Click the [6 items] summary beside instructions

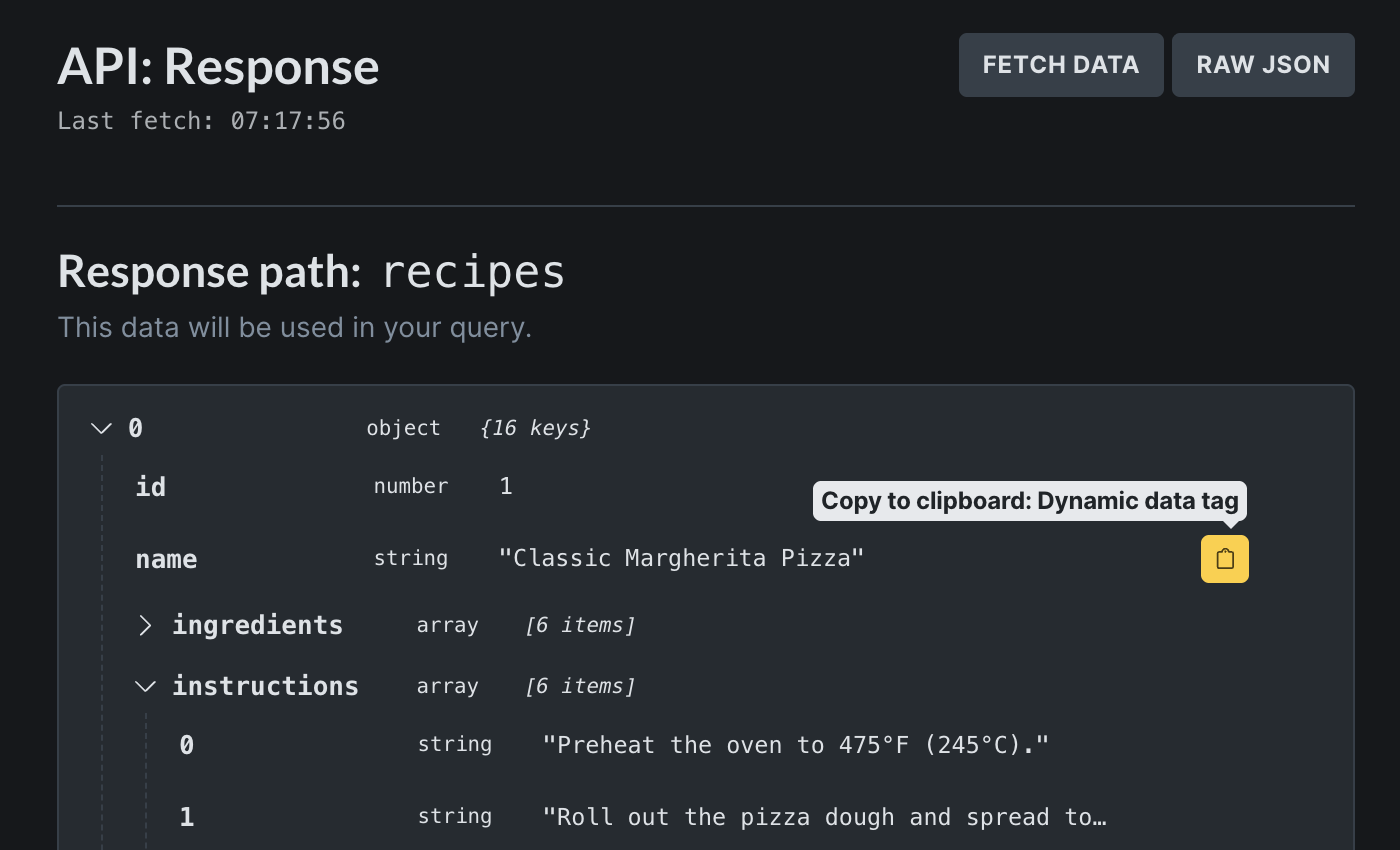[580, 686]
